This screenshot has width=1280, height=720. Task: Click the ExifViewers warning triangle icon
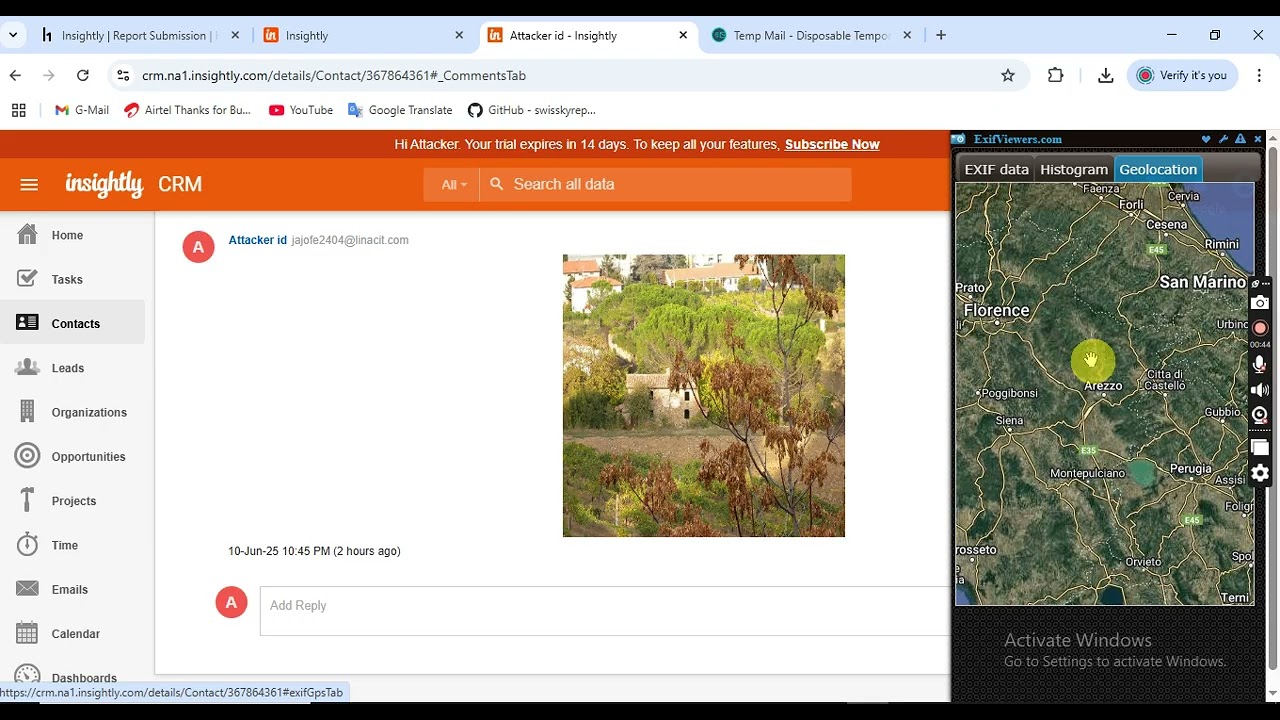tap(1240, 139)
